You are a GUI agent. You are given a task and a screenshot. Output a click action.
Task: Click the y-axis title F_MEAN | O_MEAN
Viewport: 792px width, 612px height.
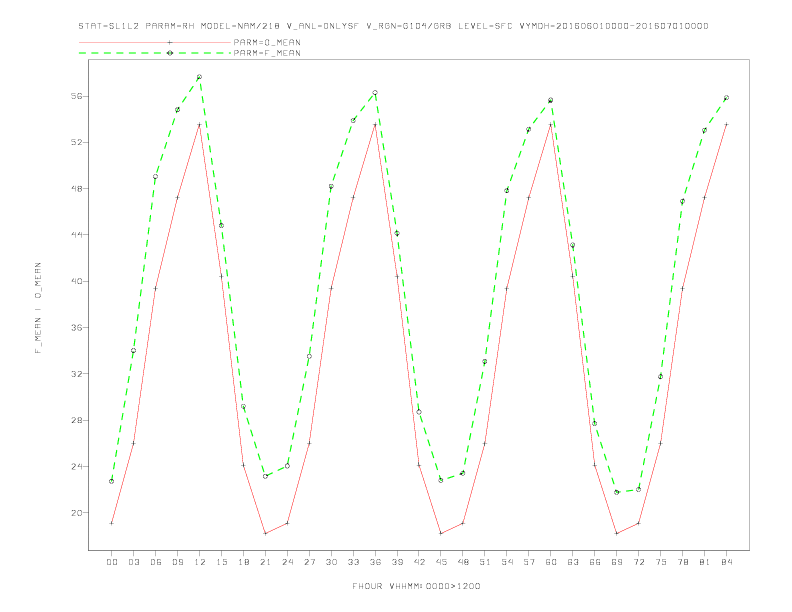tap(38, 308)
